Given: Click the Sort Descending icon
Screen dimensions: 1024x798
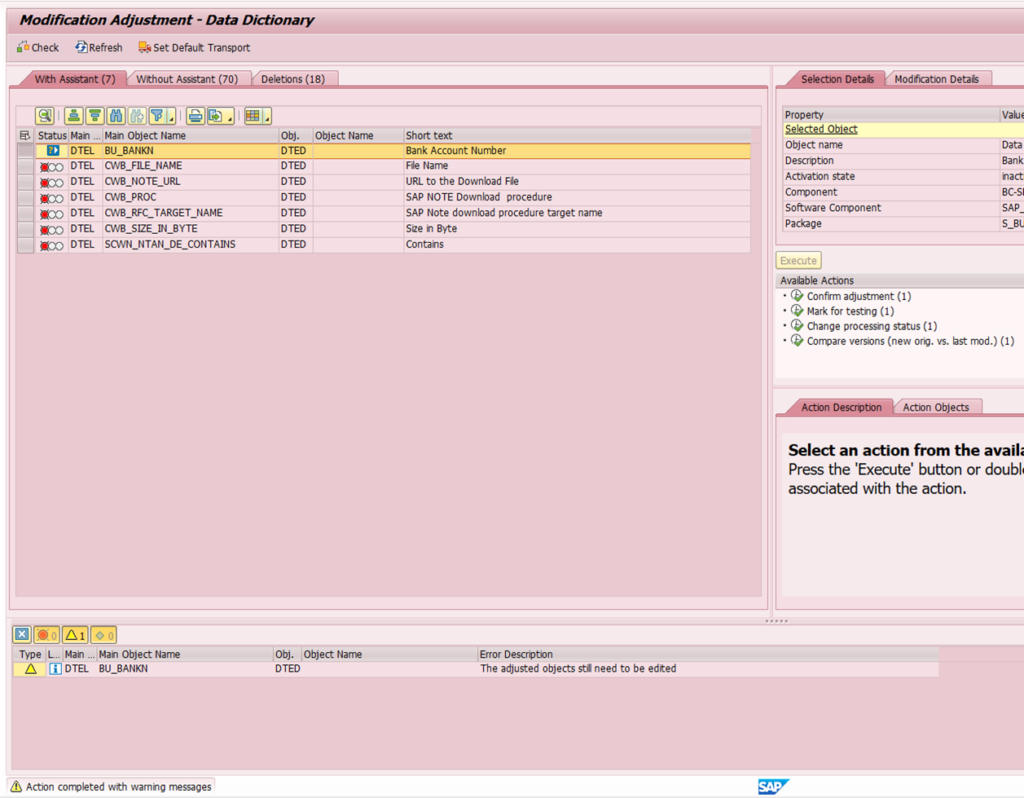Looking at the screenshot, I should pos(95,116).
